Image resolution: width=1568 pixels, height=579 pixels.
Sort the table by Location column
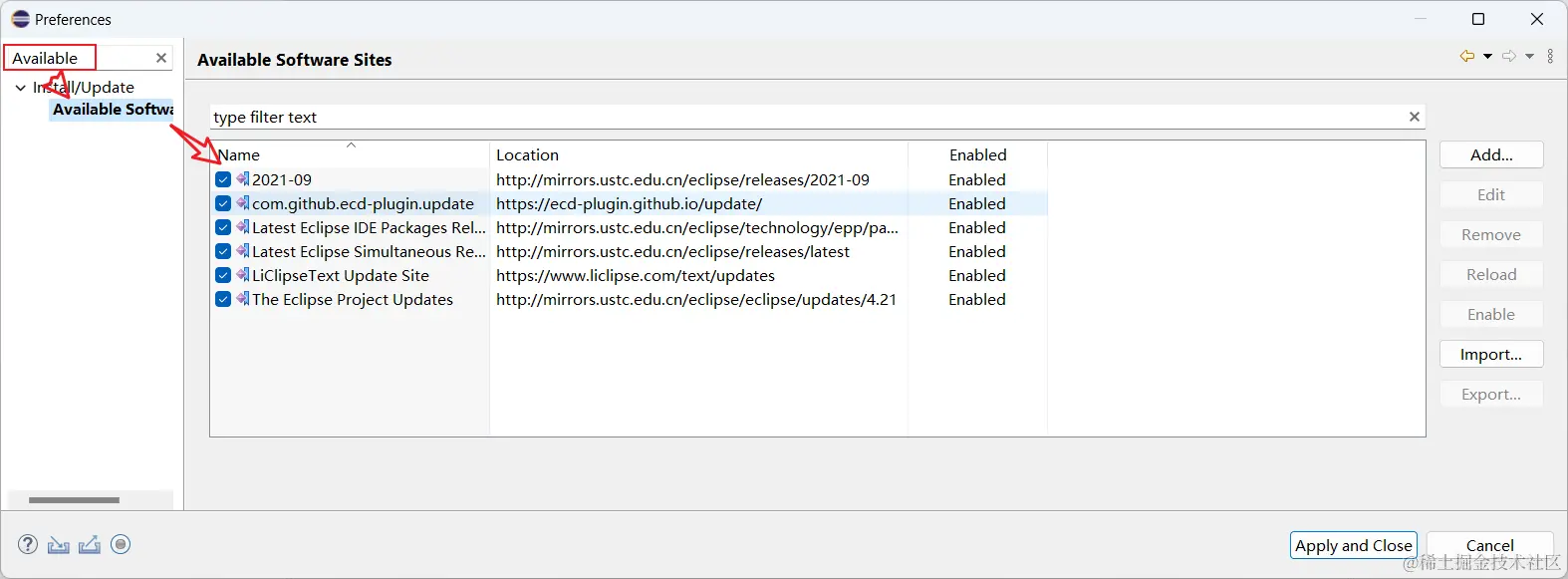point(698,154)
